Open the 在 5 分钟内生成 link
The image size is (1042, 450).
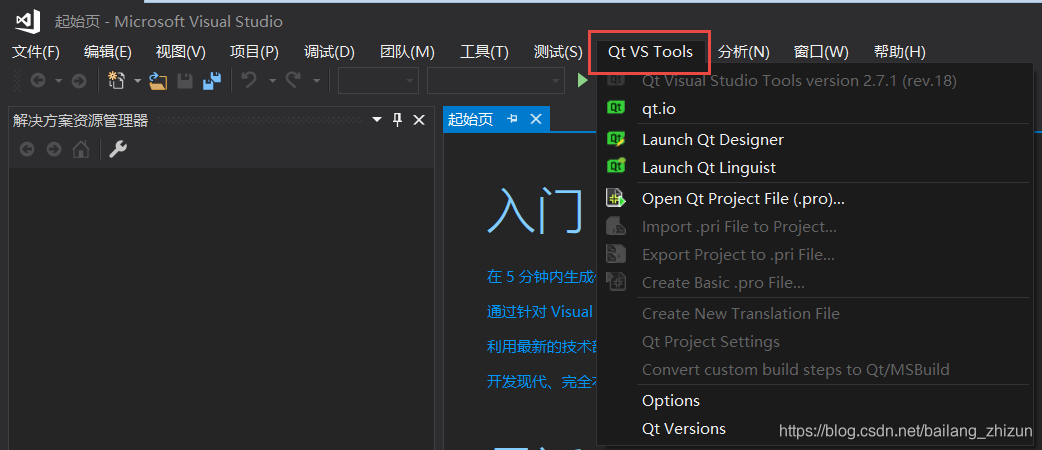click(x=541, y=277)
